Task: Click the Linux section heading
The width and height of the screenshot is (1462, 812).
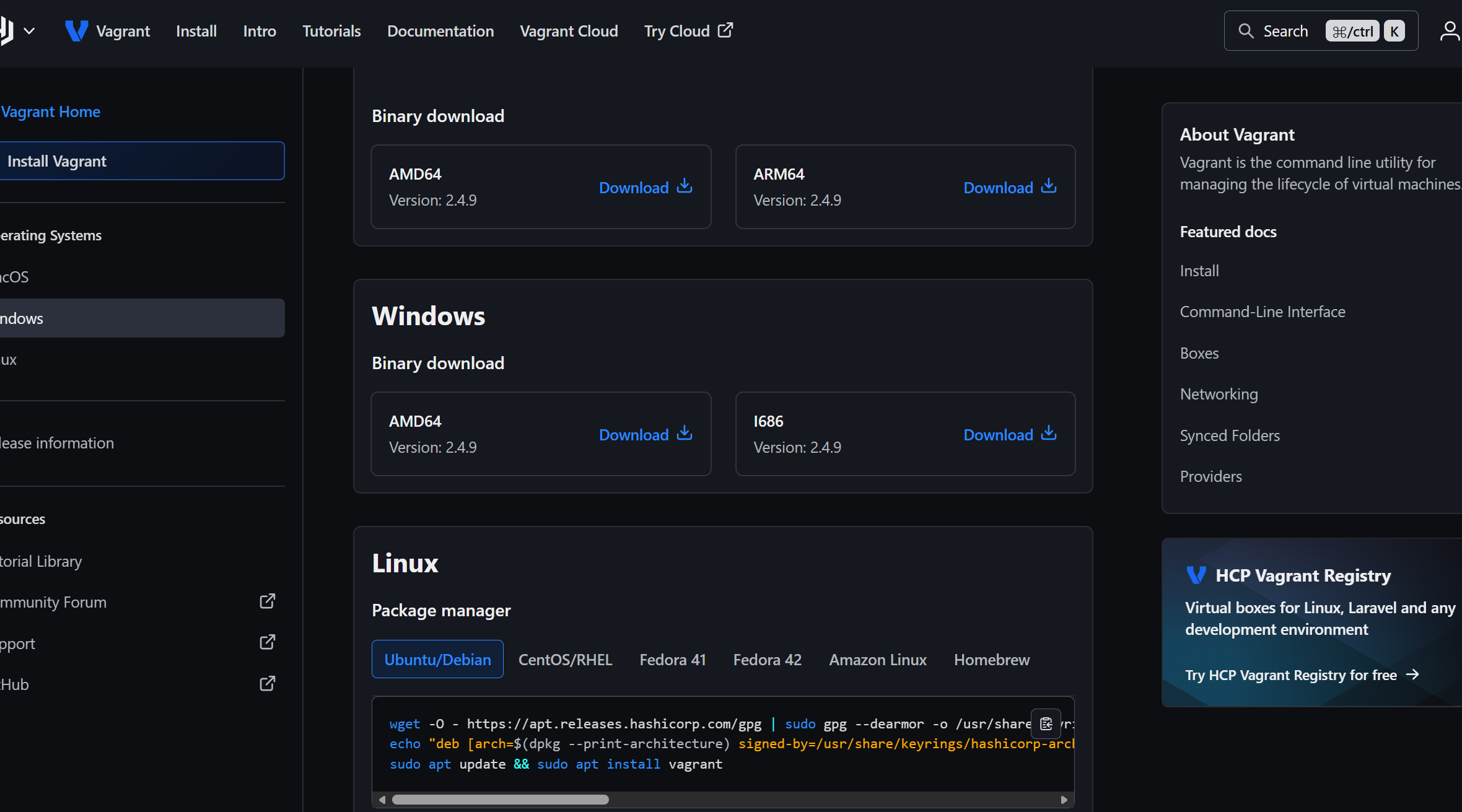Action: [x=405, y=563]
